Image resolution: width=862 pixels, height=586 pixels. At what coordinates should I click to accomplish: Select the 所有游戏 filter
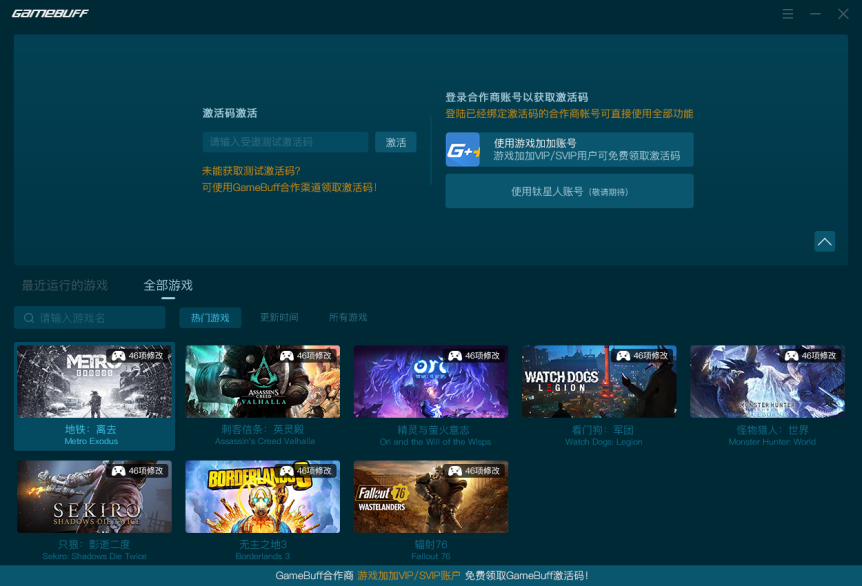point(348,317)
